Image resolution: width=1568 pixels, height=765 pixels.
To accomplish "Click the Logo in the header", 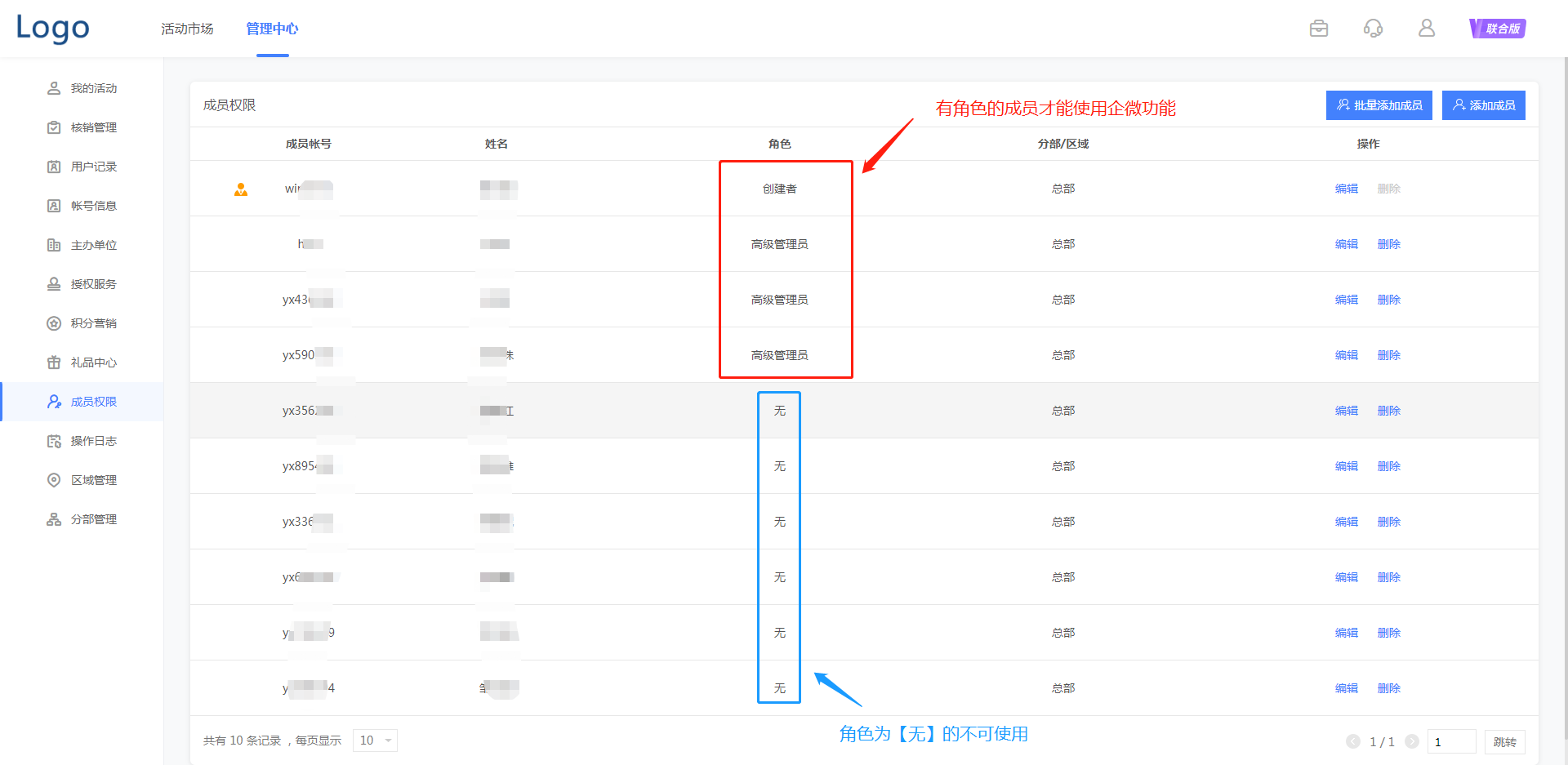I will (x=52, y=29).
